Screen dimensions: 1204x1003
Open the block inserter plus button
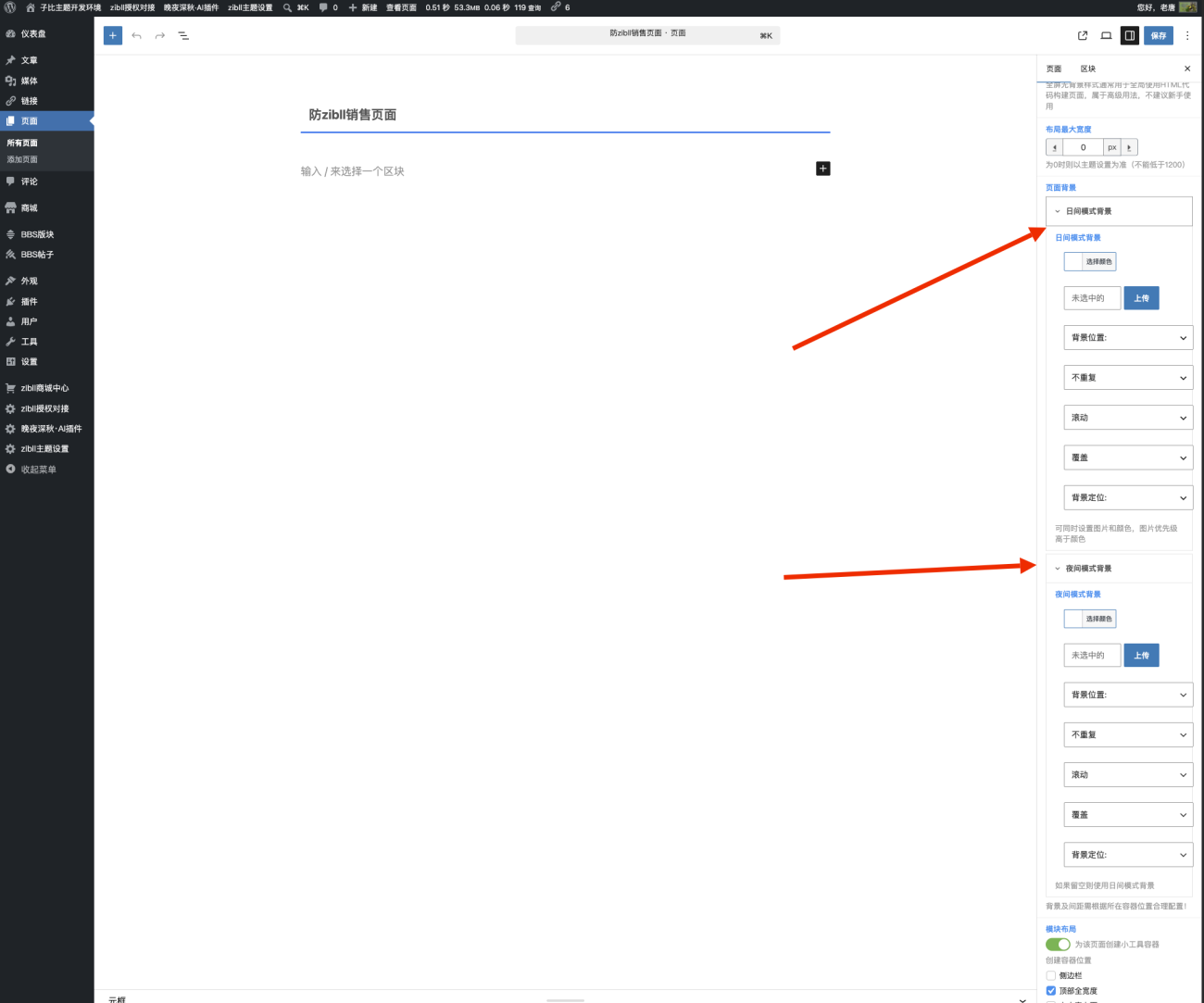click(x=112, y=35)
